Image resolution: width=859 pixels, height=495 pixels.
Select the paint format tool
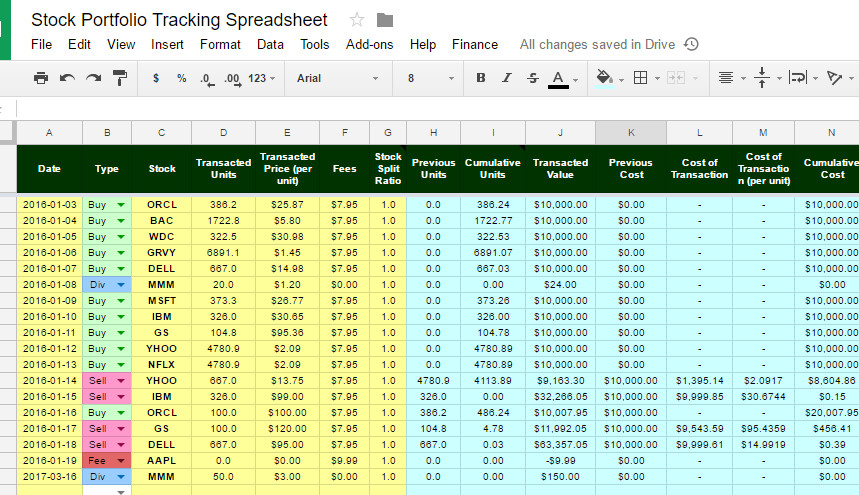tap(120, 78)
